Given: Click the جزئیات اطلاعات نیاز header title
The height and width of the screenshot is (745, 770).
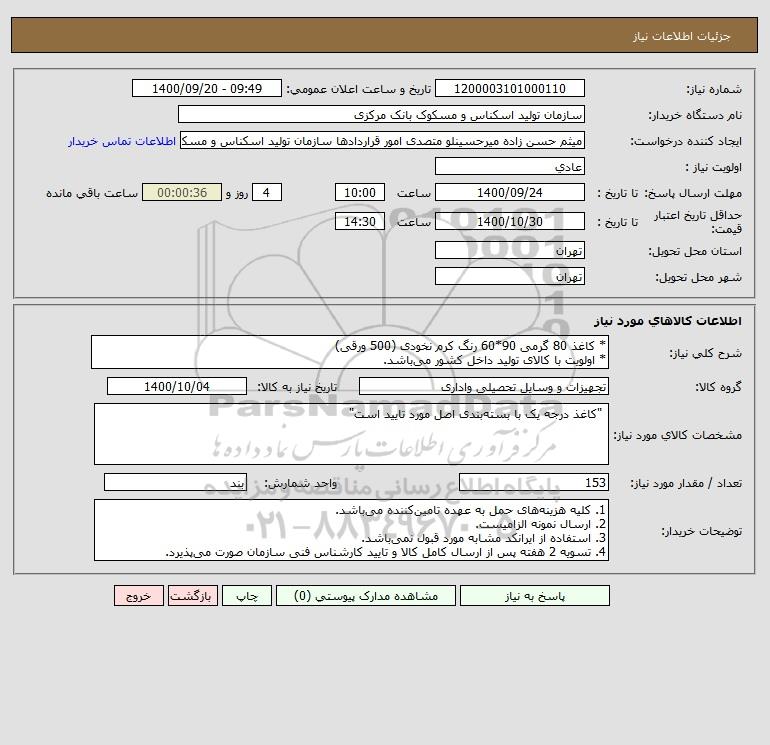Looking at the screenshot, I should [682, 36].
